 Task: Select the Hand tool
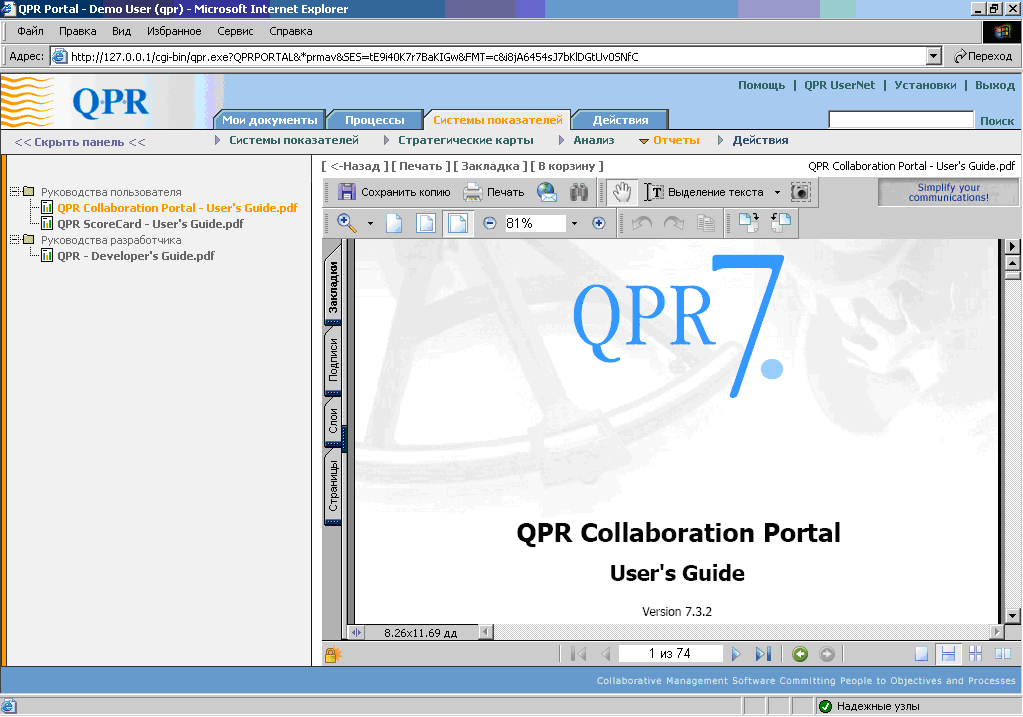pos(622,192)
